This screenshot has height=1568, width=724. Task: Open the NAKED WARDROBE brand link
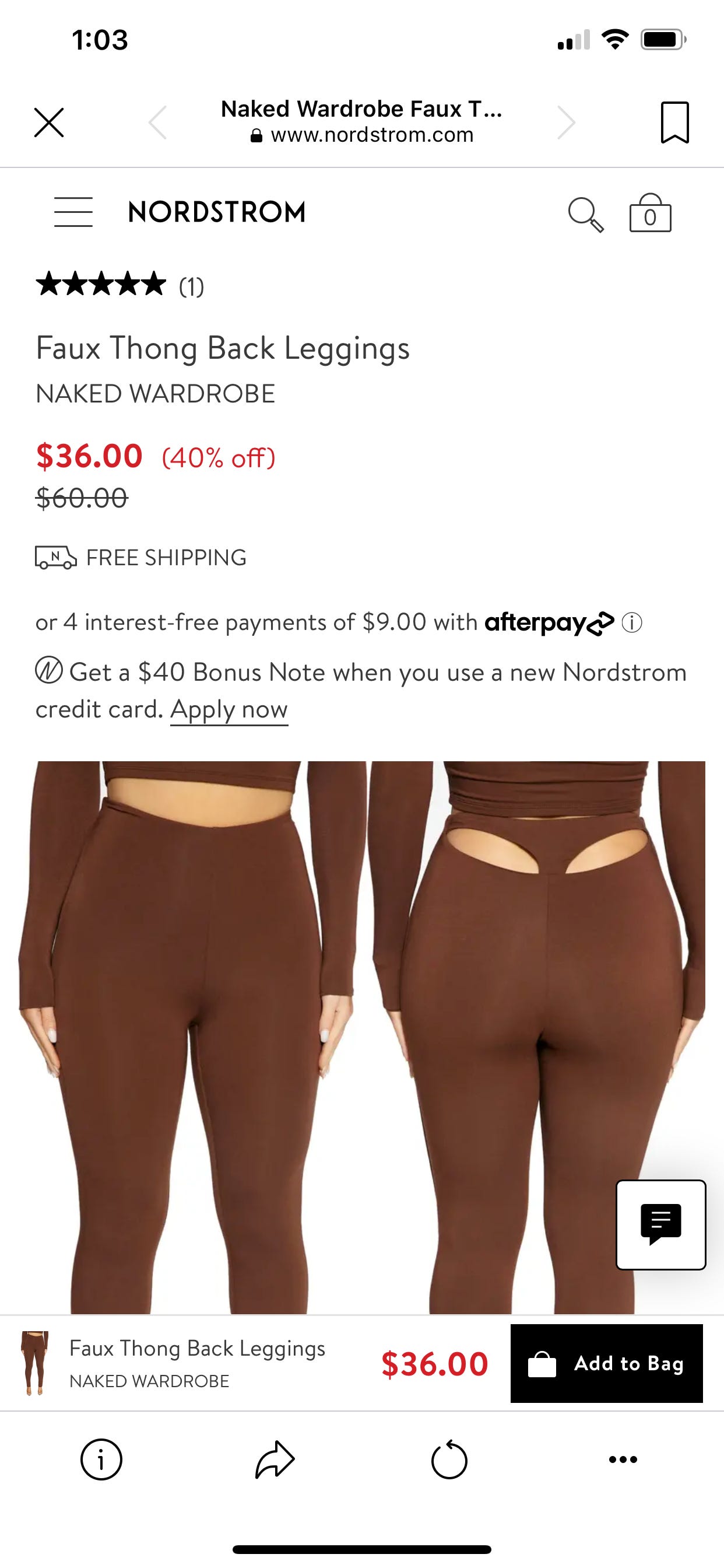[155, 394]
